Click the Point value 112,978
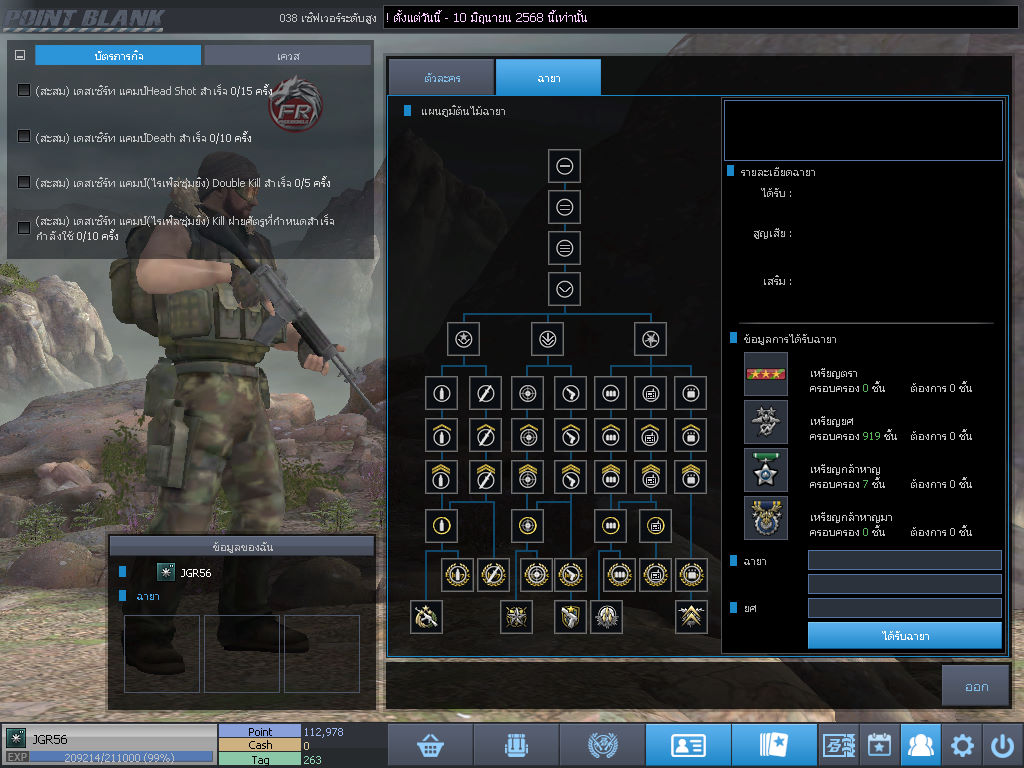 323,732
